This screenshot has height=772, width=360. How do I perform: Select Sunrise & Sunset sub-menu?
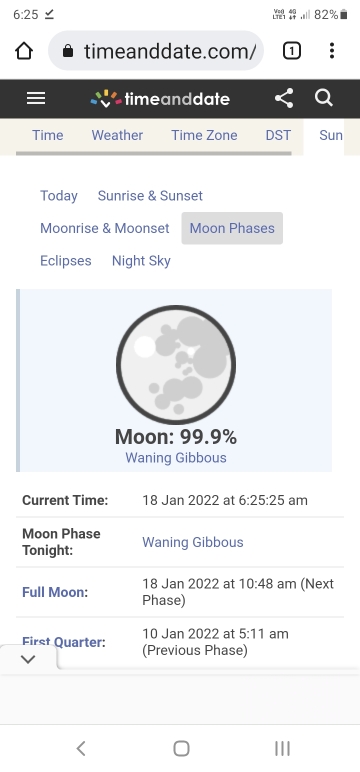150,195
